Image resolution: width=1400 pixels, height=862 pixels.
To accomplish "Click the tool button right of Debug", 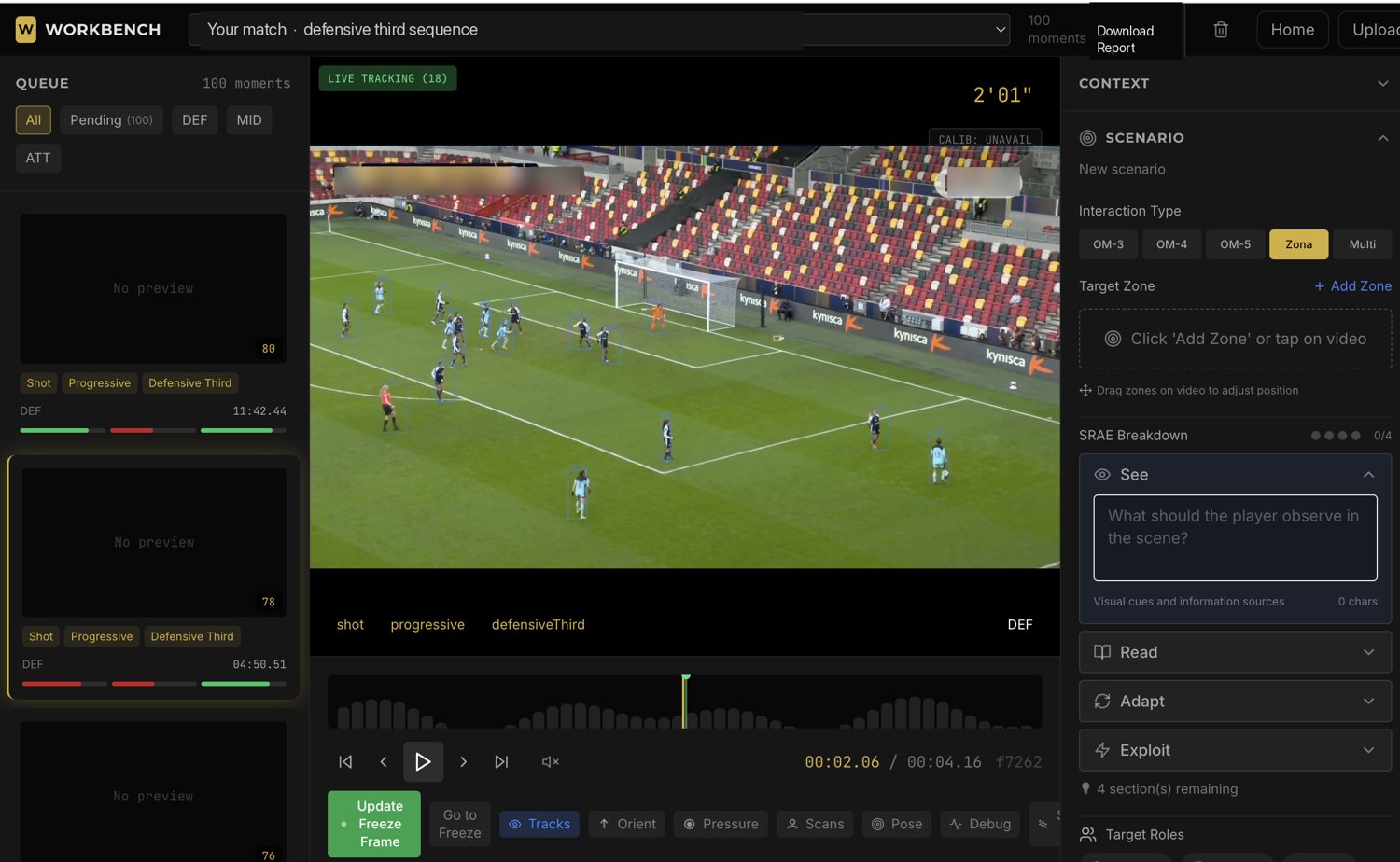I will pos(1043,824).
